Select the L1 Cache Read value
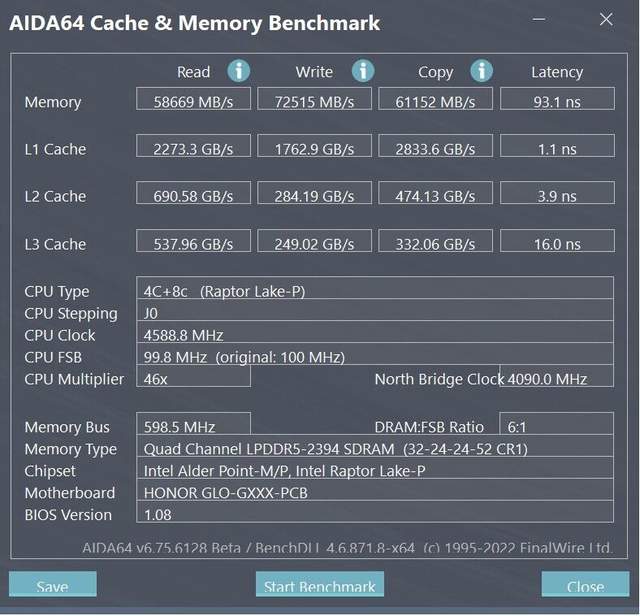Viewport: 640px width, 616px height. click(195, 149)
